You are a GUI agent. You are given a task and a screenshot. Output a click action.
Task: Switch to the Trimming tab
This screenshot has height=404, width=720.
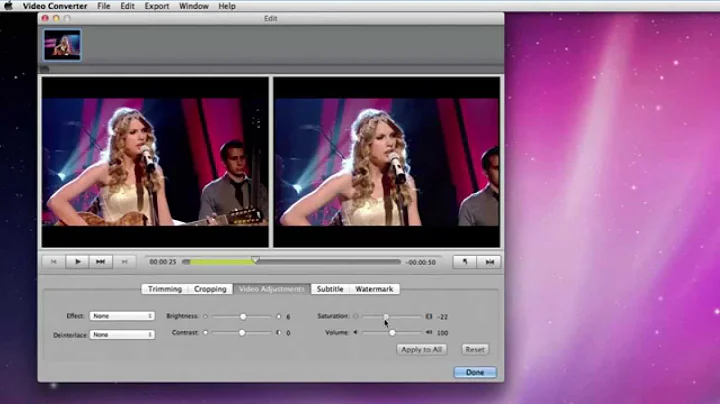tap(165, 289)
